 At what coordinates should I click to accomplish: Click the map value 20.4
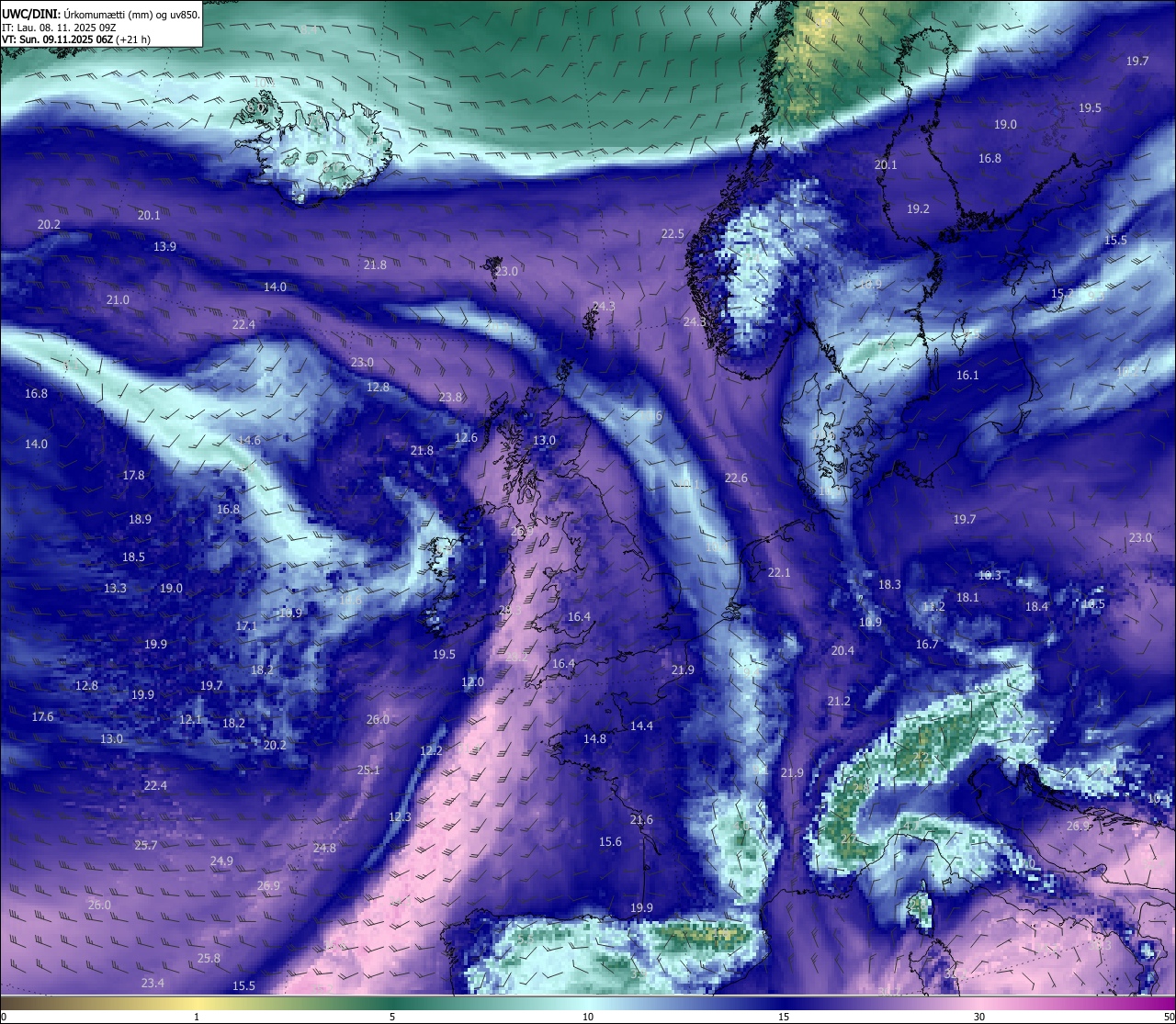point(842,650)
